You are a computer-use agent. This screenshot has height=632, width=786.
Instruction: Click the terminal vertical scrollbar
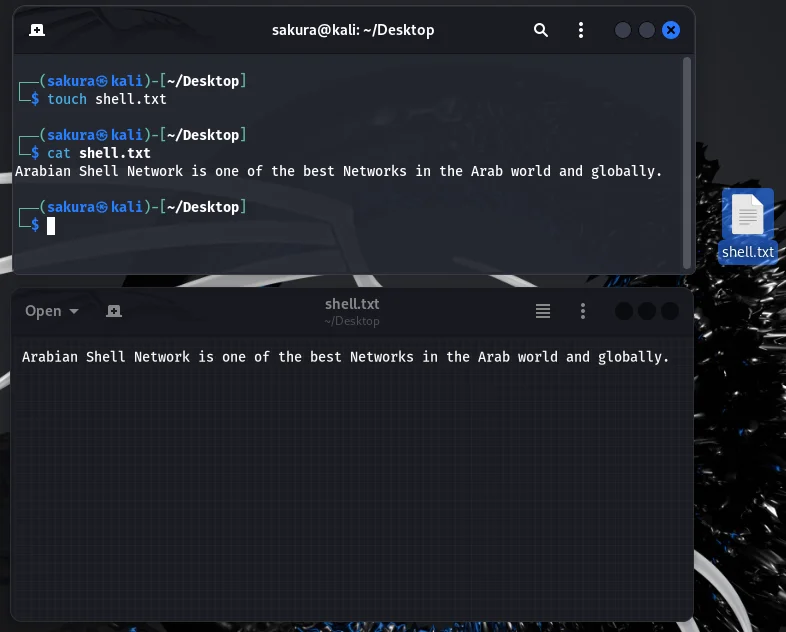coord(687,163)
